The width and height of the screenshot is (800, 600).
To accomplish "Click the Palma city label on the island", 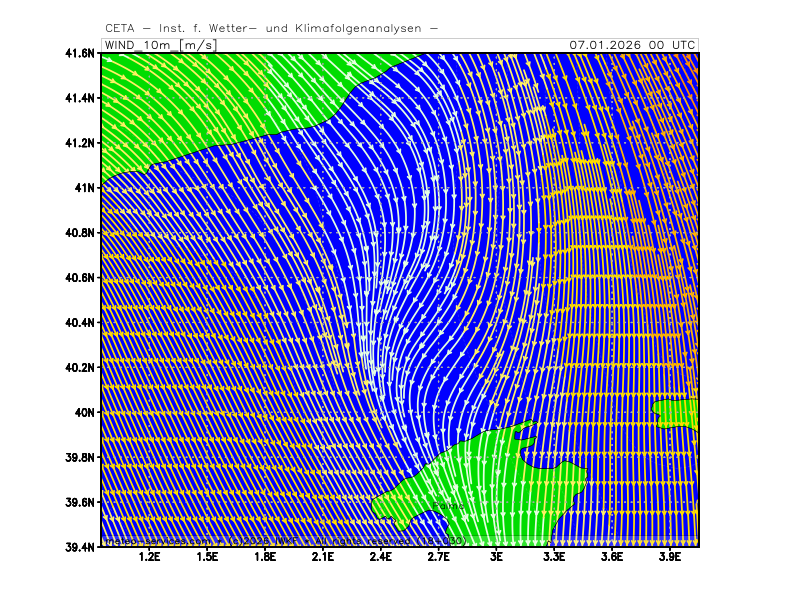I will (x=448, y=506).
